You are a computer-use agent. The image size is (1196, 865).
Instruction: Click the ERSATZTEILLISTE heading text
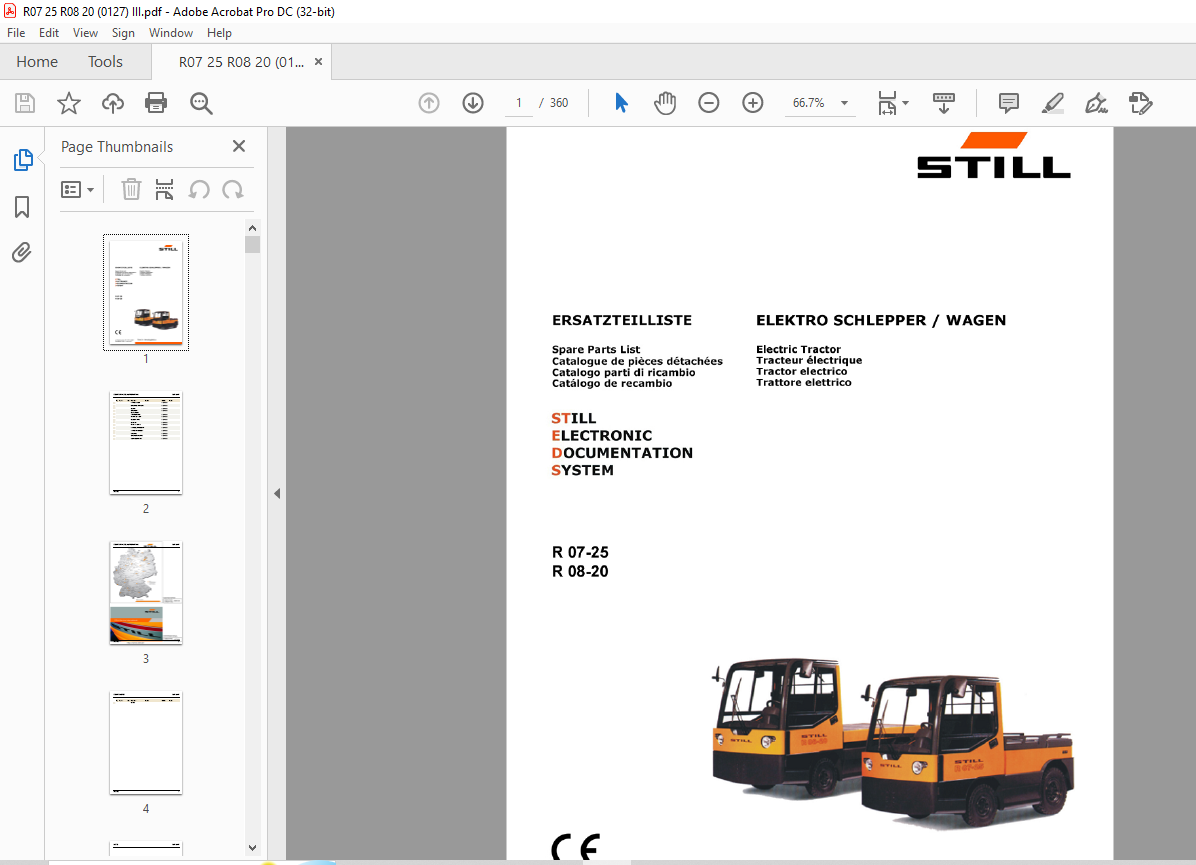tap(622, 320)
